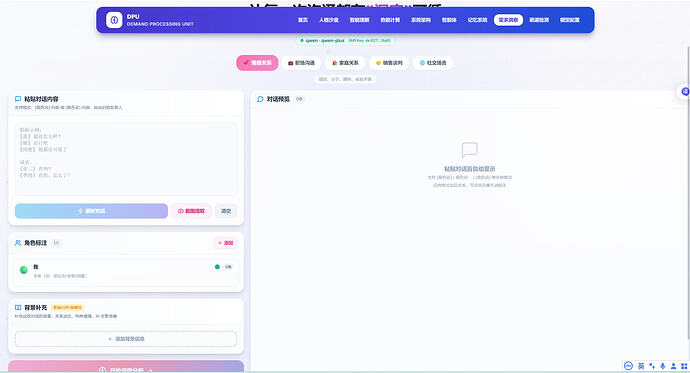
Task: Click the punctuation tray icon beside 英
Action: click(652, 366)
